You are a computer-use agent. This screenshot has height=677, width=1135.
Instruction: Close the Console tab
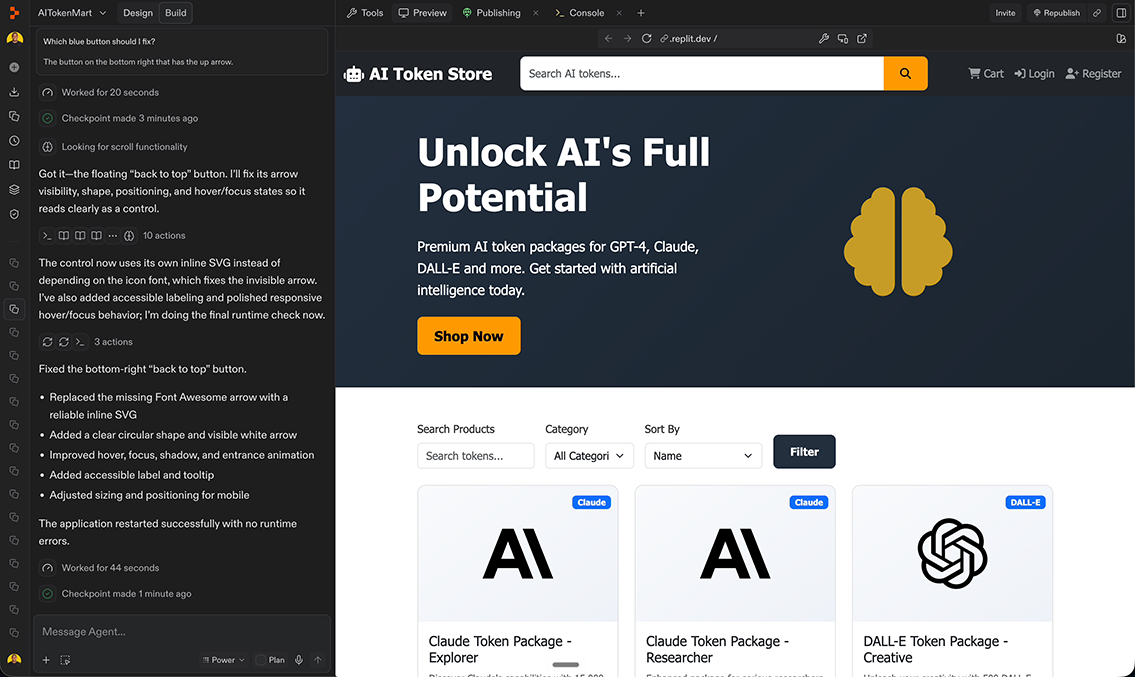pyautogui.click(x=619, y=13)
